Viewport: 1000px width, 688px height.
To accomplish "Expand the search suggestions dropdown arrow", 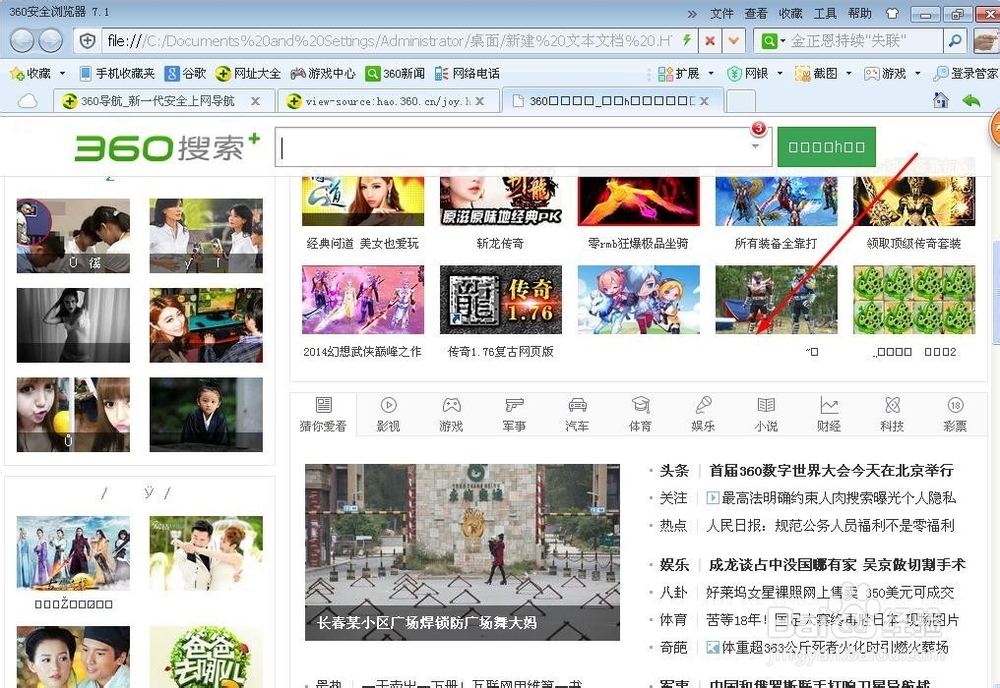I will click(755, 147).
